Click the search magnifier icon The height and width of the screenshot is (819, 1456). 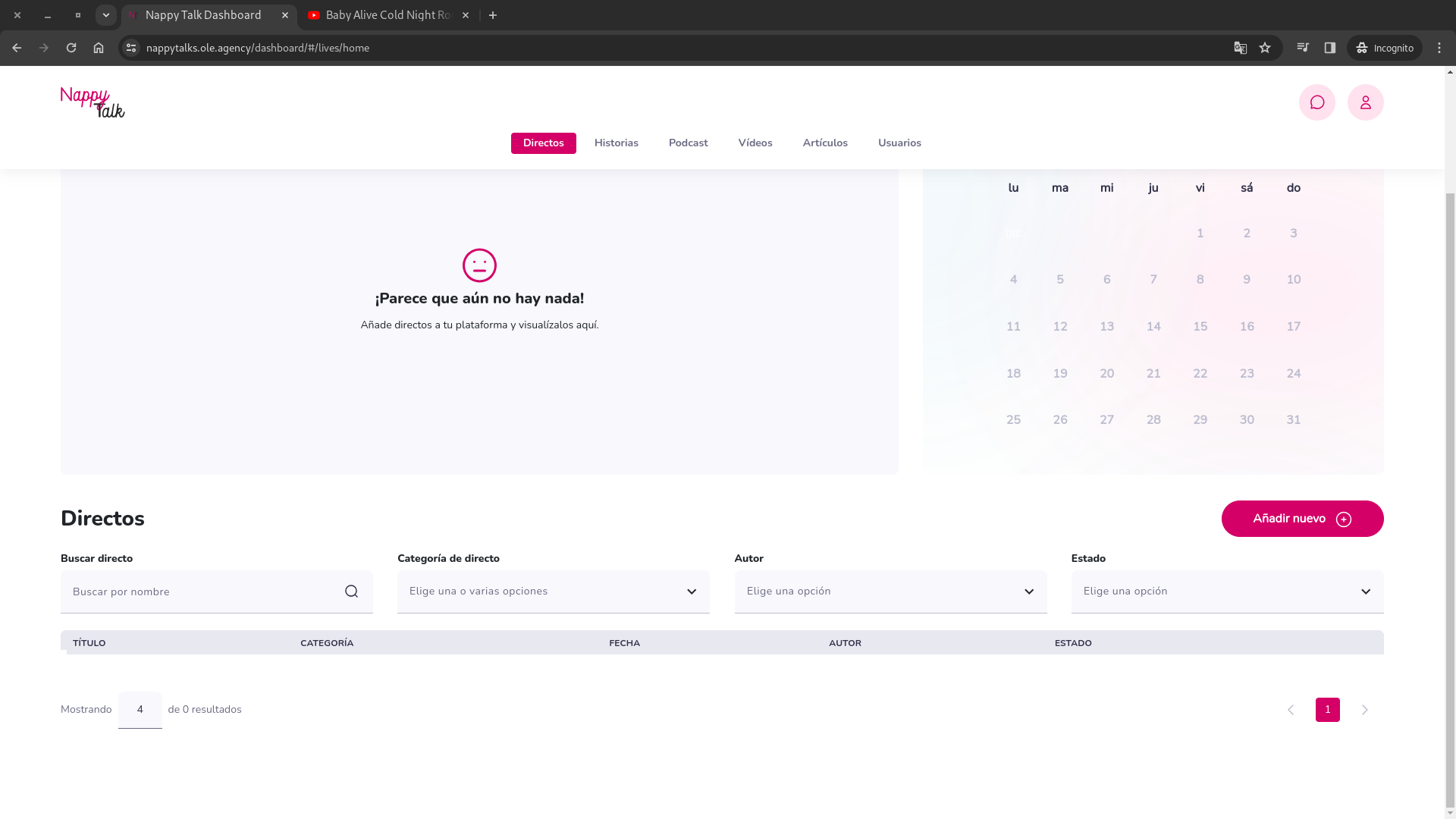click(x=351, y=591)
